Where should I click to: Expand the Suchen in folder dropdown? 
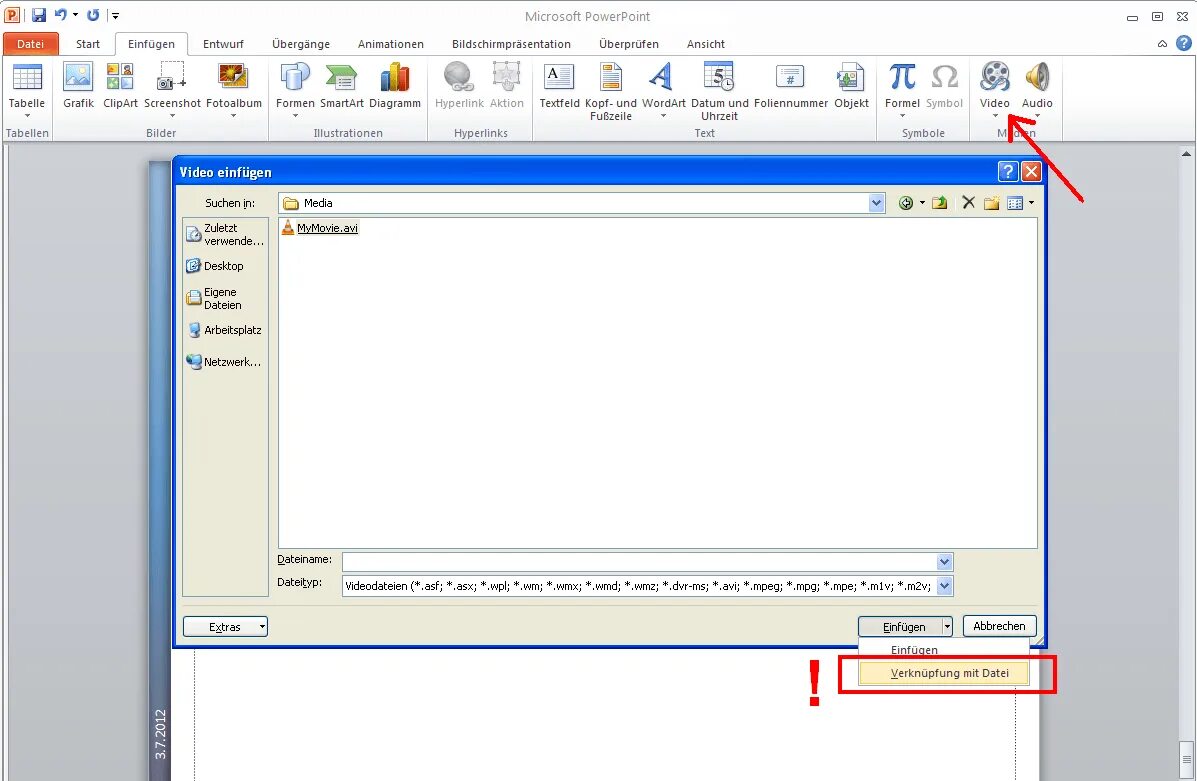(x=876, y=203)
